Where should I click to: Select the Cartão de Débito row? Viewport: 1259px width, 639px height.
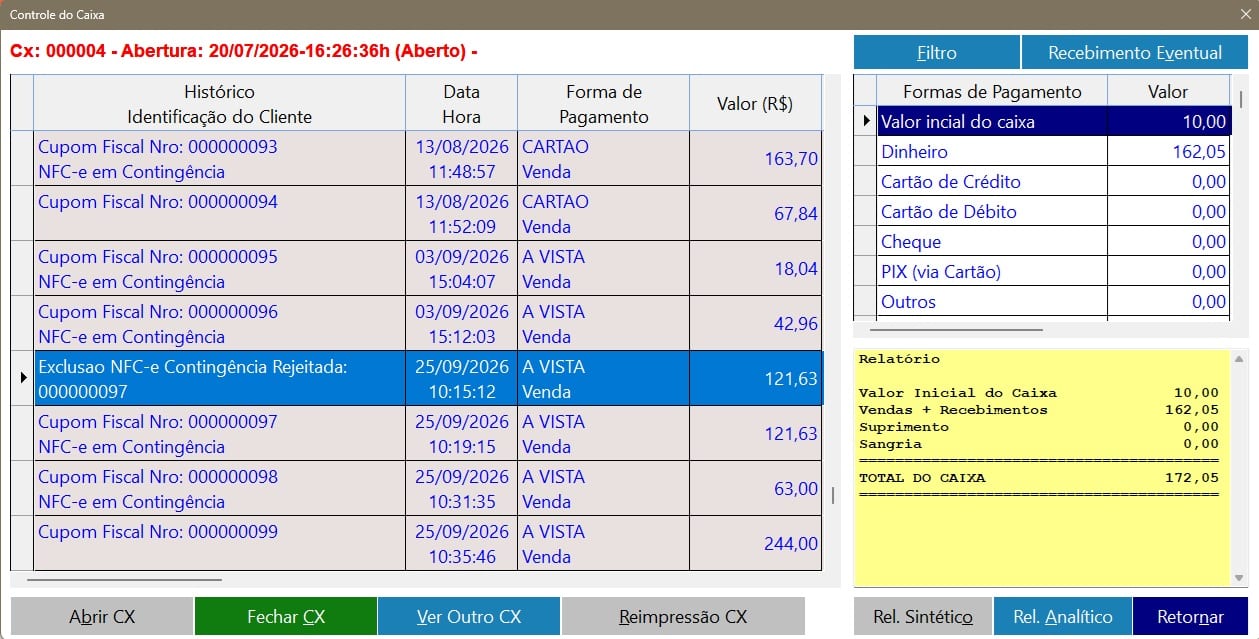point(1042,212)
